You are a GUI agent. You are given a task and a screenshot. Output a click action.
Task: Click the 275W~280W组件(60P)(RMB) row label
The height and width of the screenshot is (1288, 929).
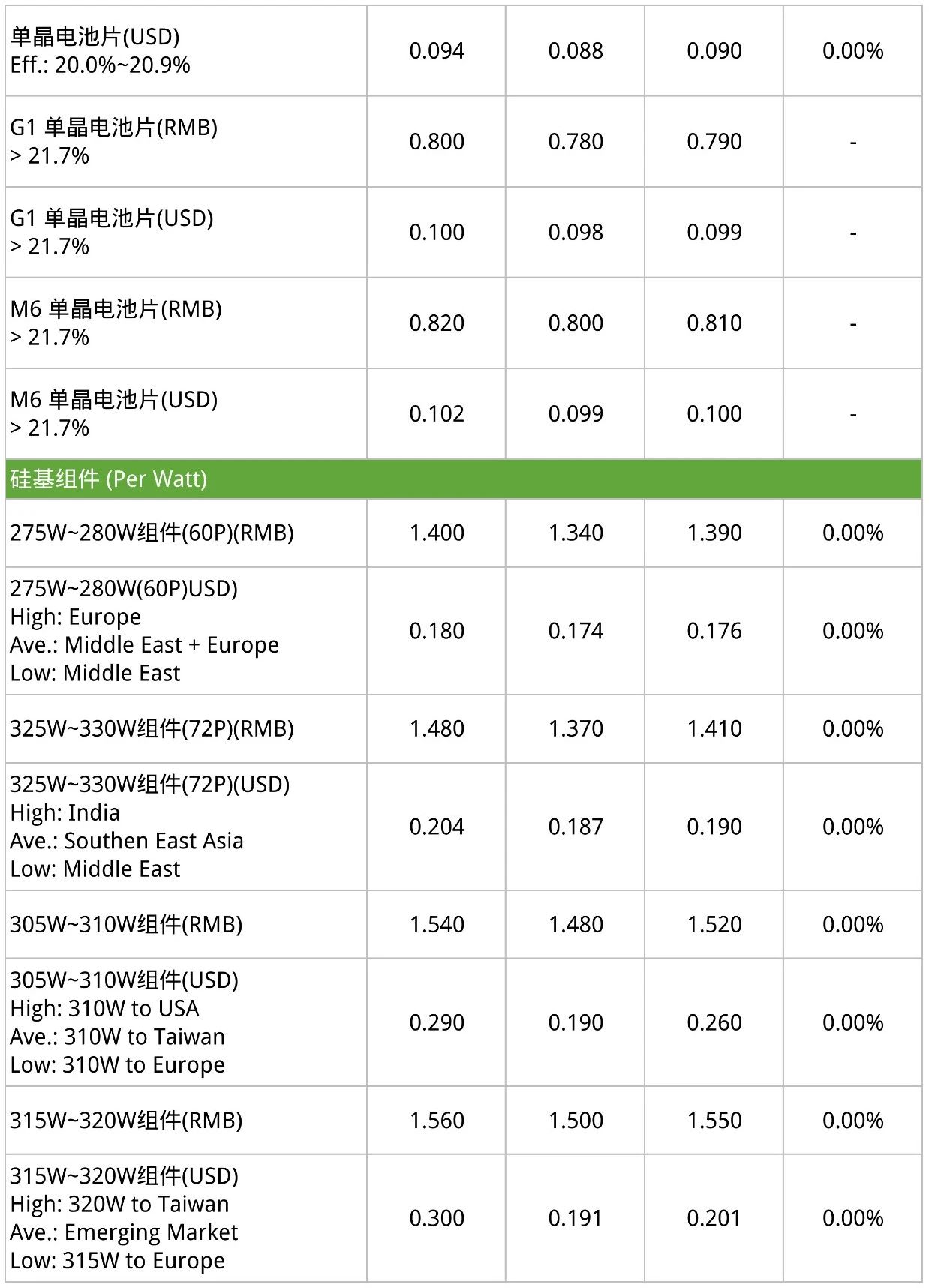coord(152,533)
